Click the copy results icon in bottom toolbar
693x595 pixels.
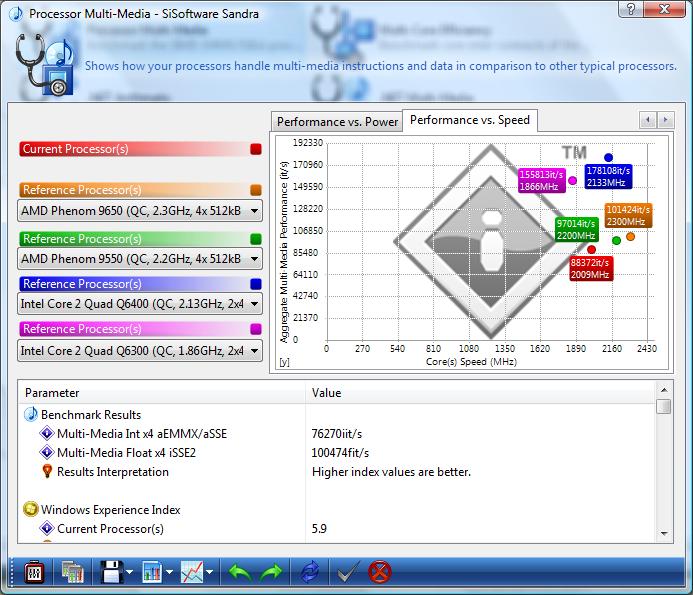click(72, 572)
